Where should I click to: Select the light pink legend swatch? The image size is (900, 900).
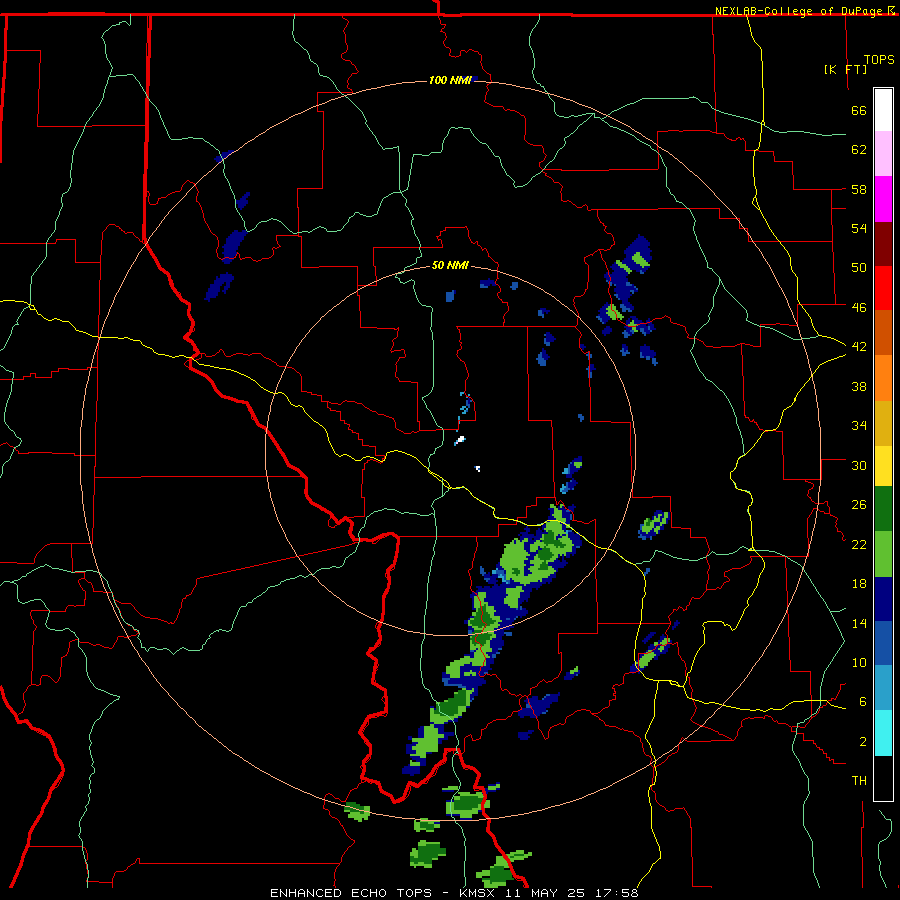tap(883, 154)
